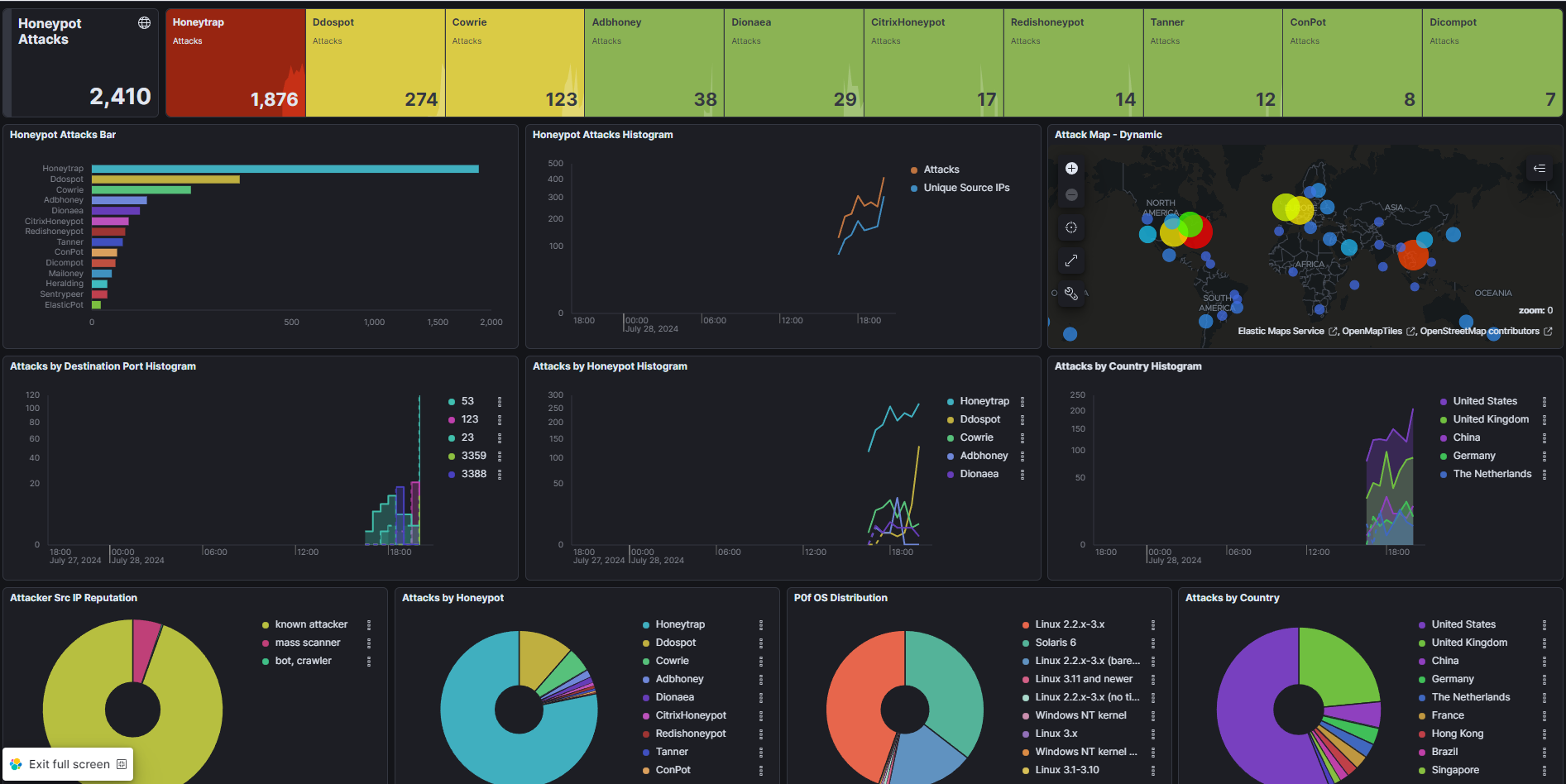Click the red cluster in North America
The image size is (1566, 784).
click(1197, 232)
